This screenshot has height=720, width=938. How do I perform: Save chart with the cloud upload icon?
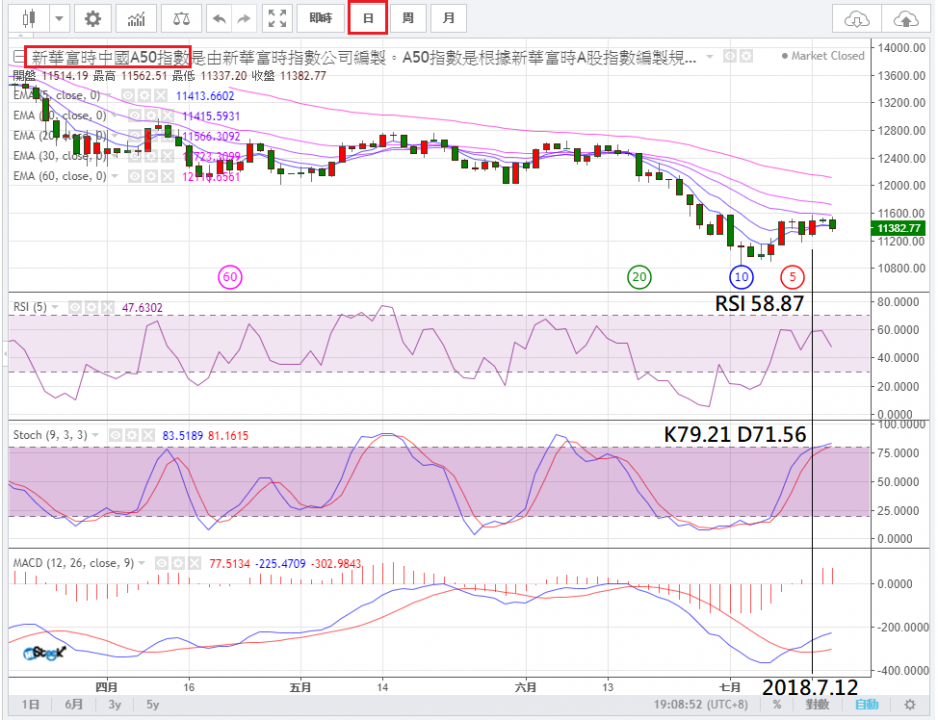pyautogui.click(x=906, y=20)
